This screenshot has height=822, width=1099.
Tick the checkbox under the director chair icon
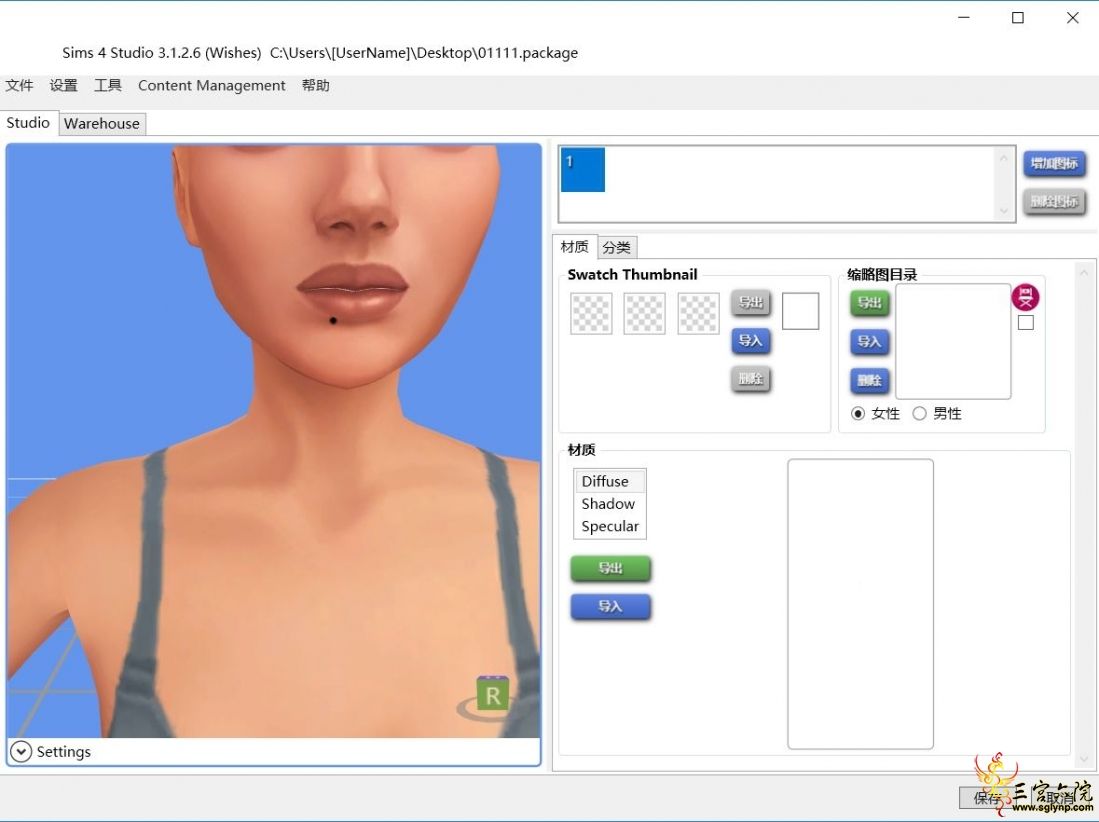tap(1025, 322)
